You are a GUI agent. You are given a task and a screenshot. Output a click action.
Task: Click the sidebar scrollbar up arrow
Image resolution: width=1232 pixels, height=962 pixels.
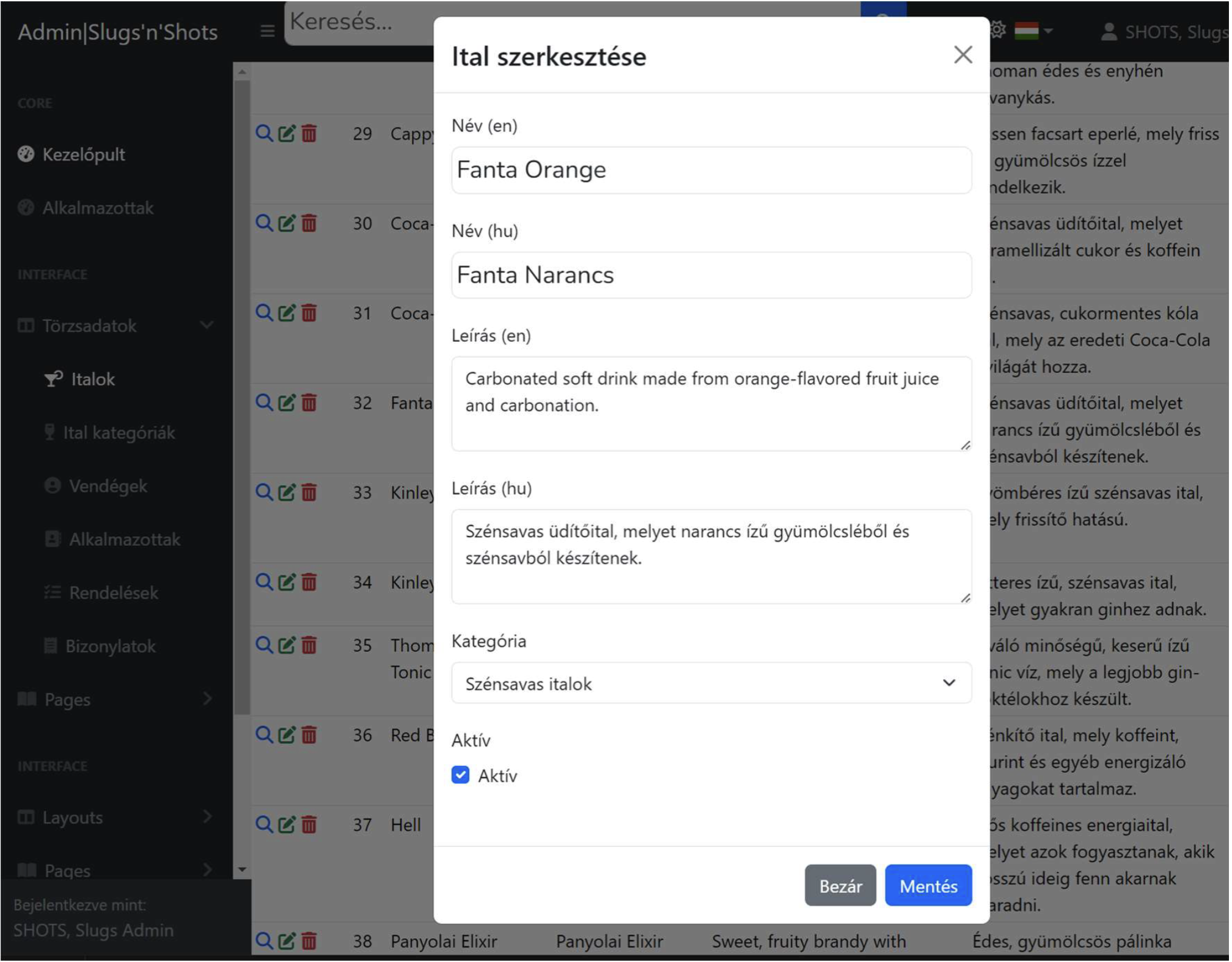243,72
